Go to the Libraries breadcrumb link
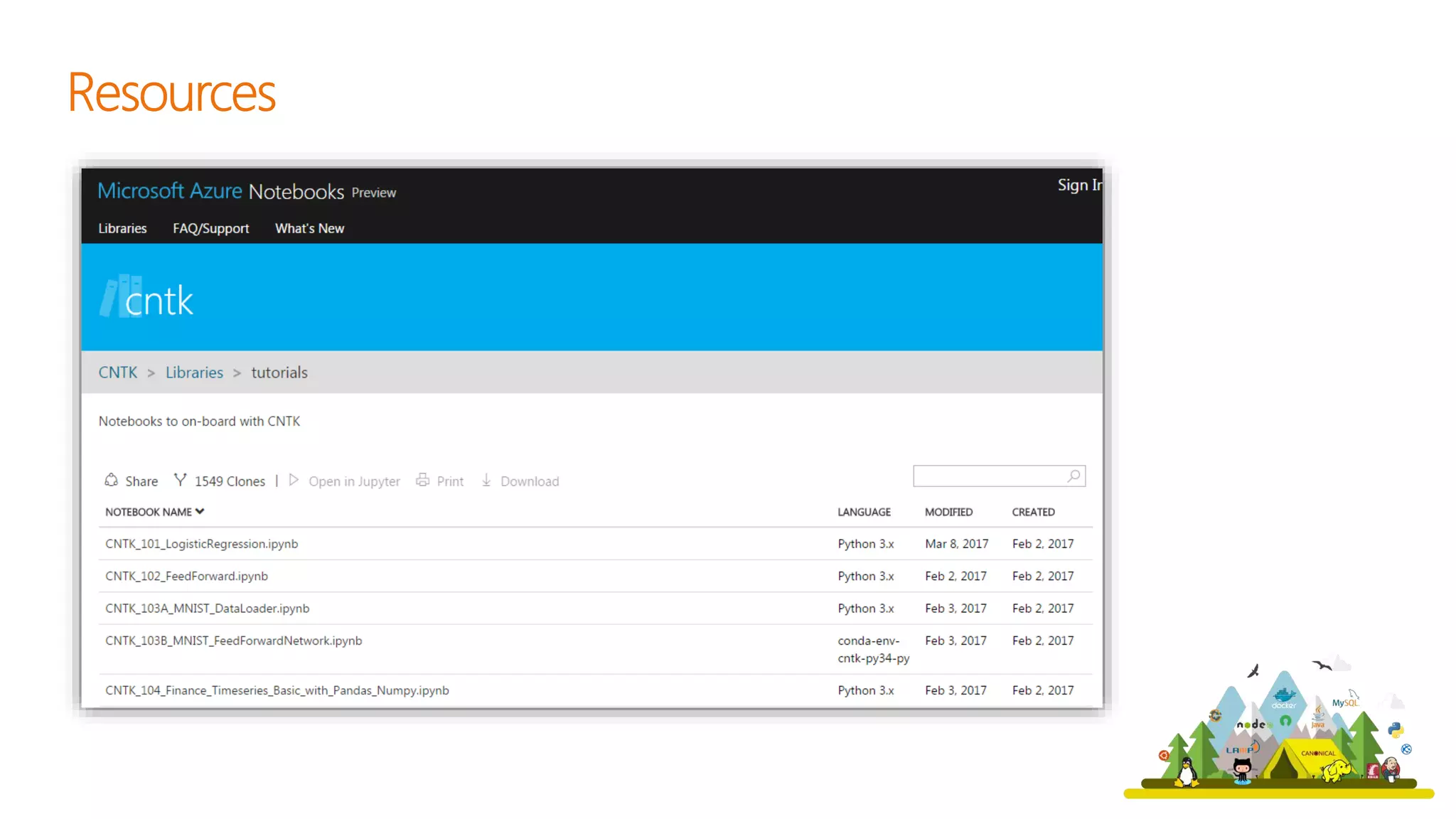The width and height of the screenshot is (1456, 819). click(x=194, y=373)
